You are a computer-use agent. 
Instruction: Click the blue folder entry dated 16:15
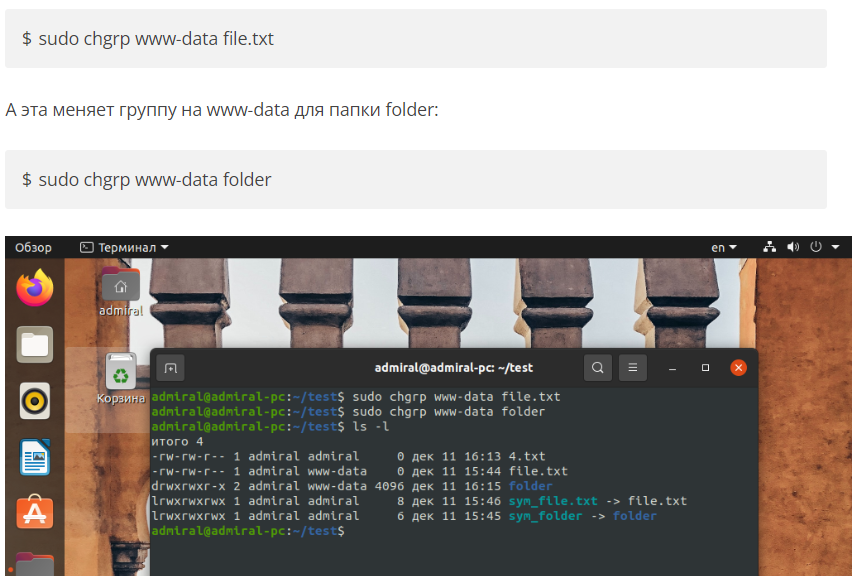click(531, 486)
